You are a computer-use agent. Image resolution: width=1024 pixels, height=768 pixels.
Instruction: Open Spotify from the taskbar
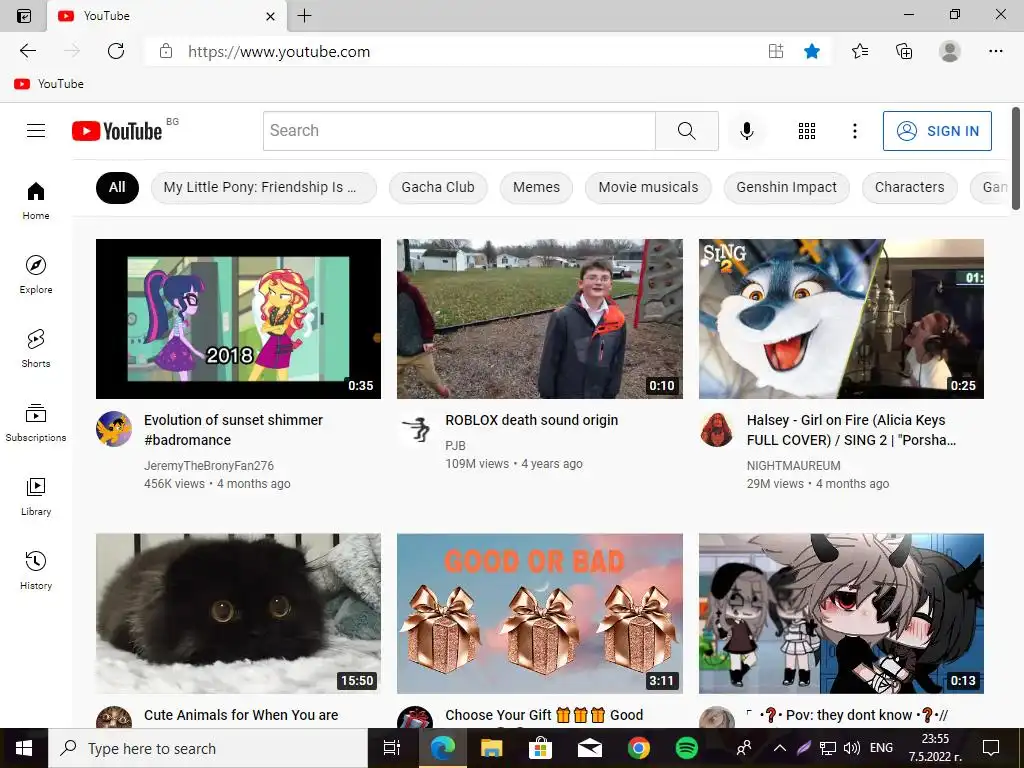click(x=686, y=748)
